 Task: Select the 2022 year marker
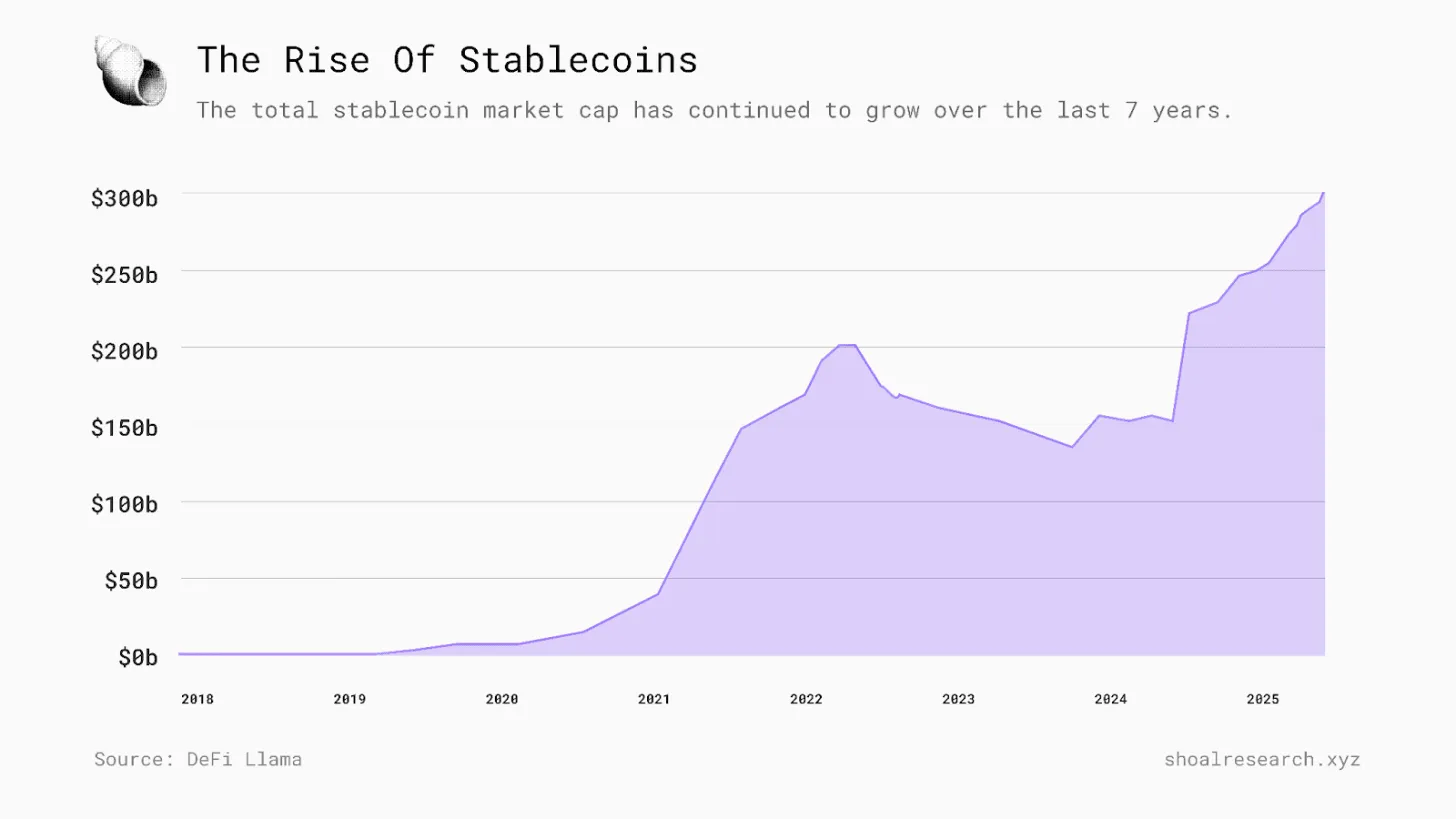(806, 699)
